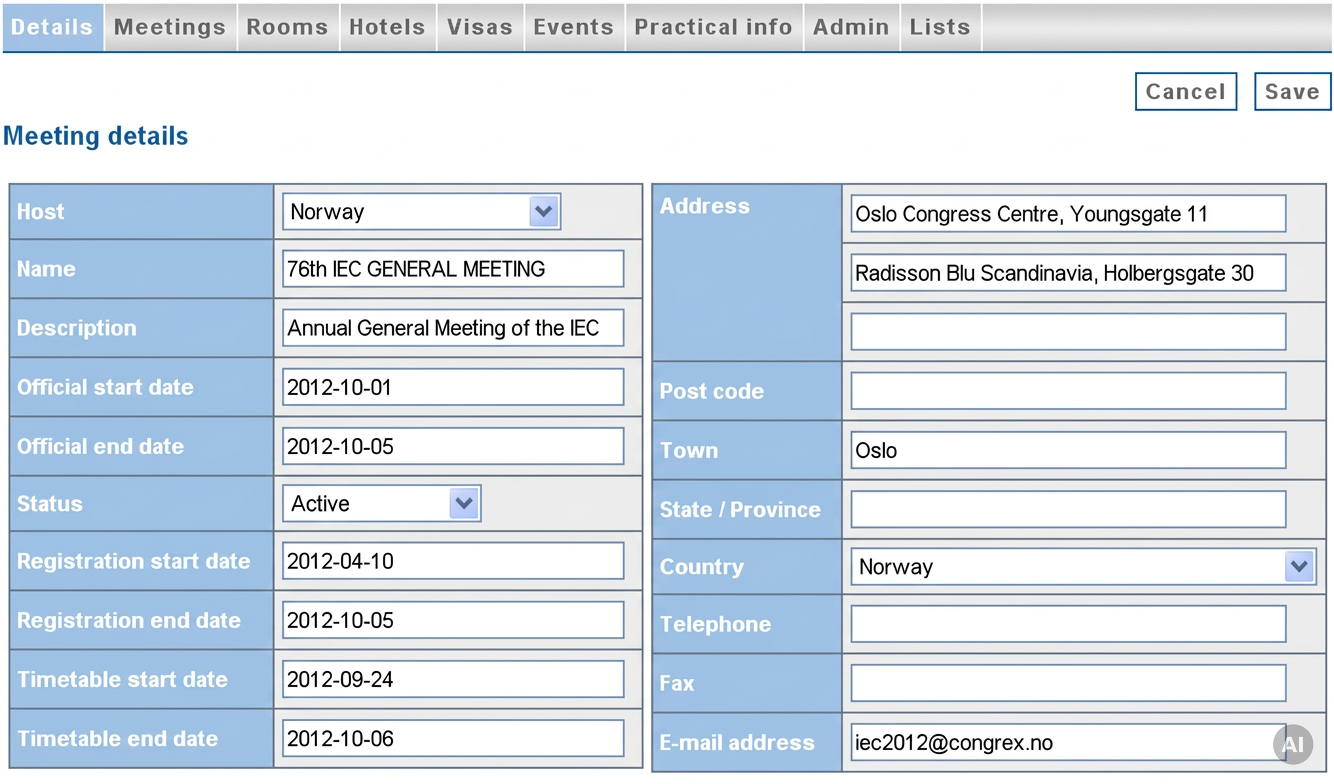Viewport: 1334px width, 784px height.
Task: Click the Telephone input field
Action: [x=1068, y=624]
